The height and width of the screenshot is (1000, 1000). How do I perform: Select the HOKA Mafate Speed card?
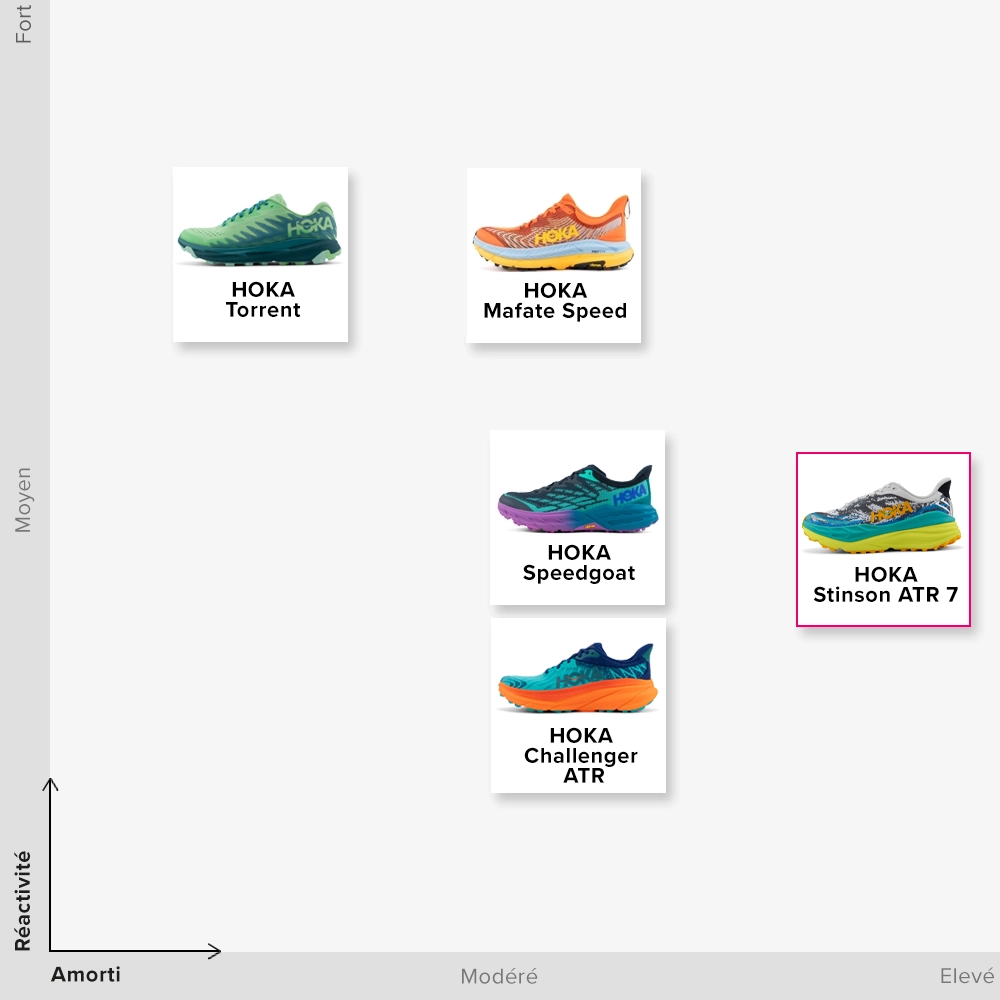coord(554,255)
